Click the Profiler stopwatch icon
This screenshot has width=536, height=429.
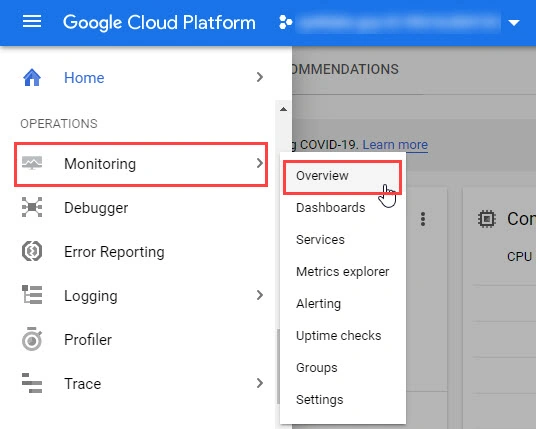tap(32, 339)
